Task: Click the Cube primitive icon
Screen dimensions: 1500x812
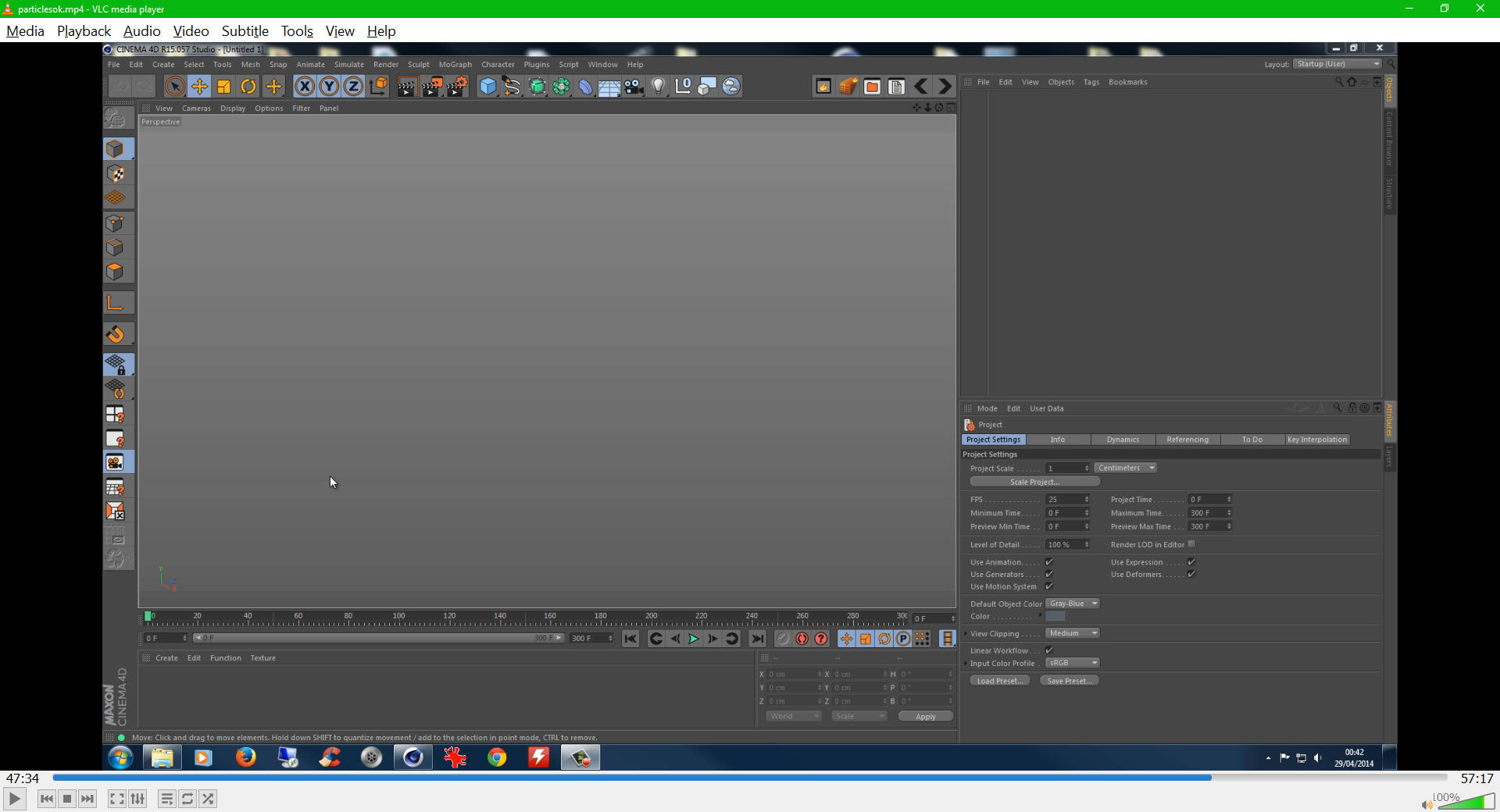Action: (487, 87)
